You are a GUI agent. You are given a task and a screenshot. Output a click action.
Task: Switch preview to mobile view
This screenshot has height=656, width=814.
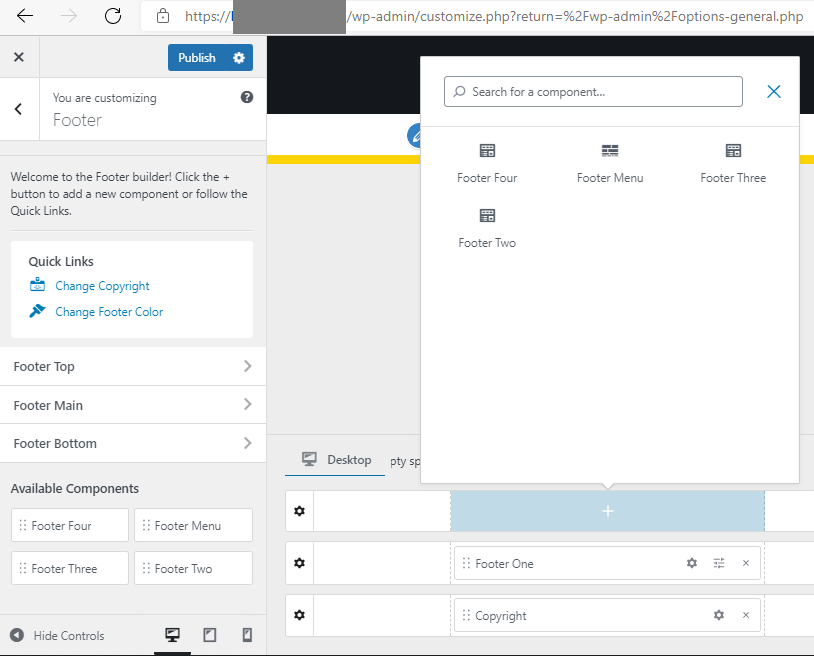click(x=246, y=635)
